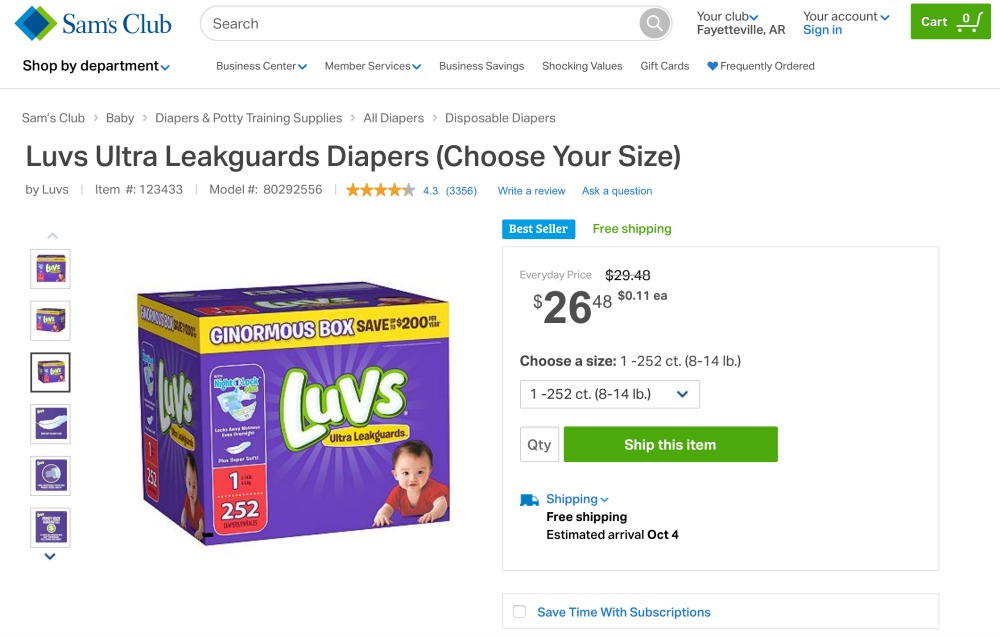Screen dimensions: 1000x637
Task: Select the first product thumbnail image
Action: [50, 269]
